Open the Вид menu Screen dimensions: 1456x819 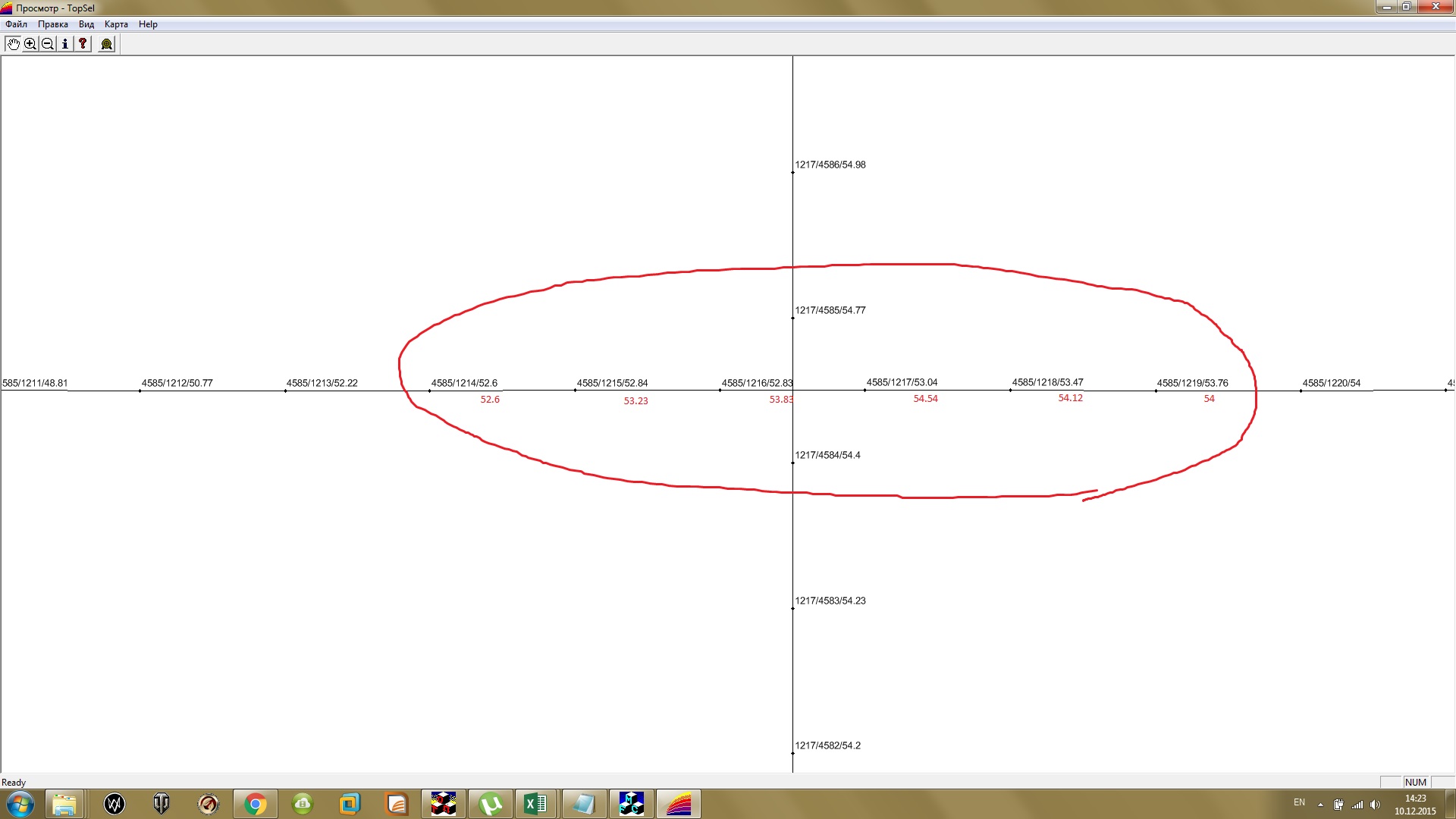[x=86, y=24]
